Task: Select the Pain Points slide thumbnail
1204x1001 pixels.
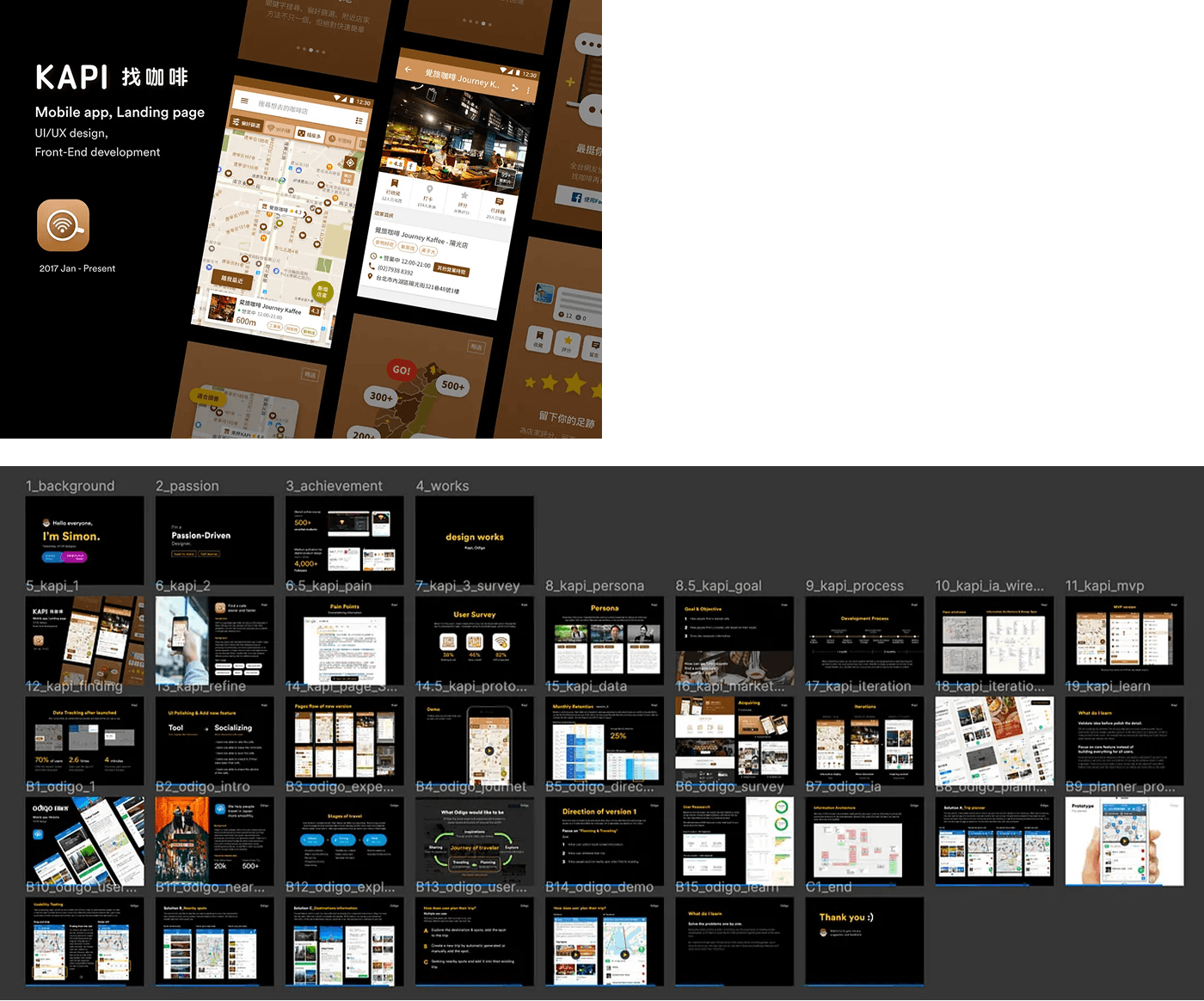Action: [x=345, y=641]
